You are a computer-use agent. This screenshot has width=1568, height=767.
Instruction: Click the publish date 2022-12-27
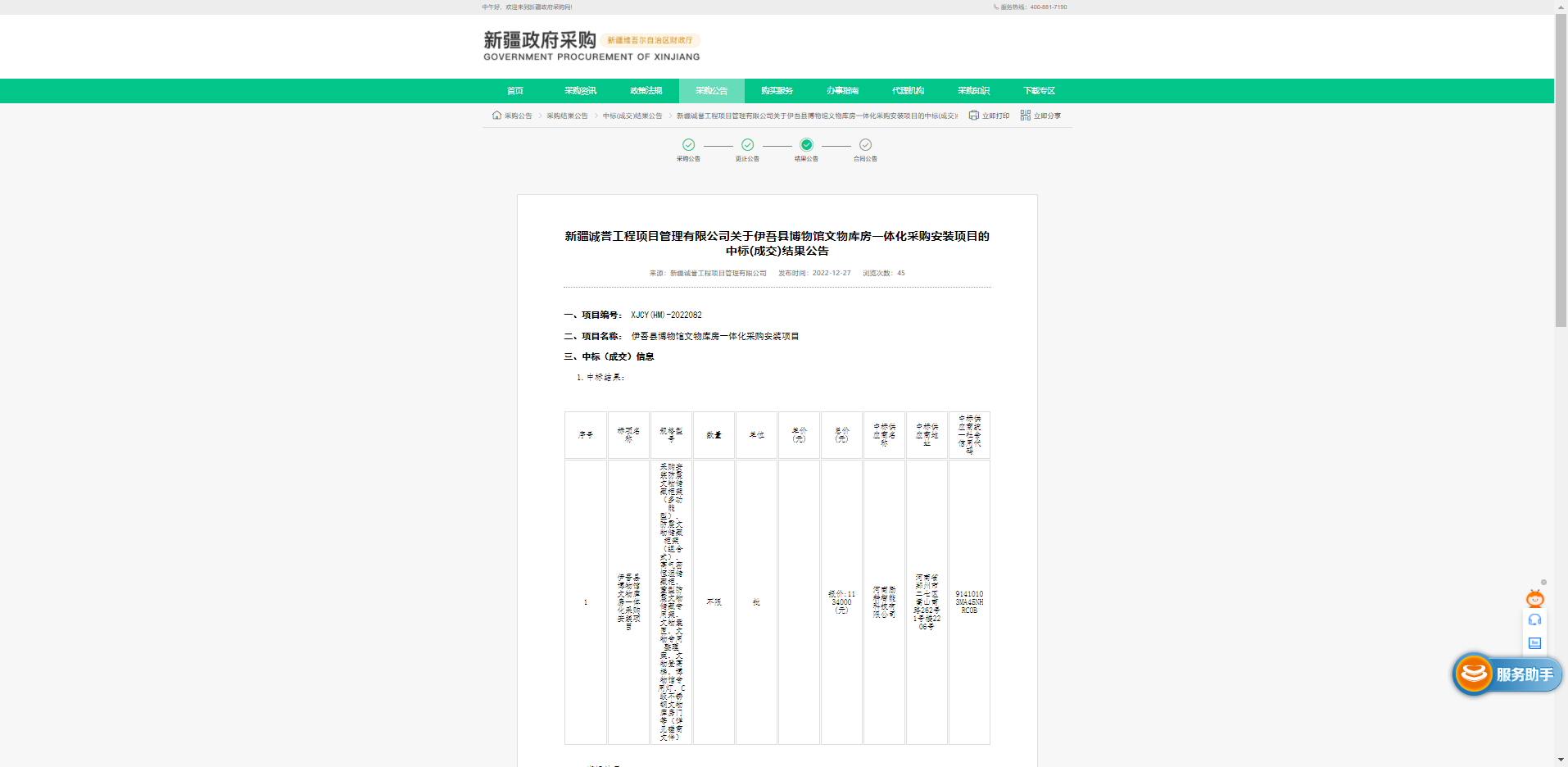(x=832, y=274)
